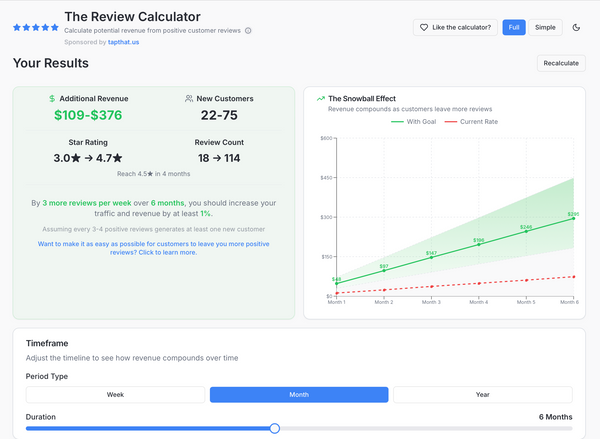600x439 pixels.
Task: Click the Duration slider handle
Action: (x=275, y=429)
